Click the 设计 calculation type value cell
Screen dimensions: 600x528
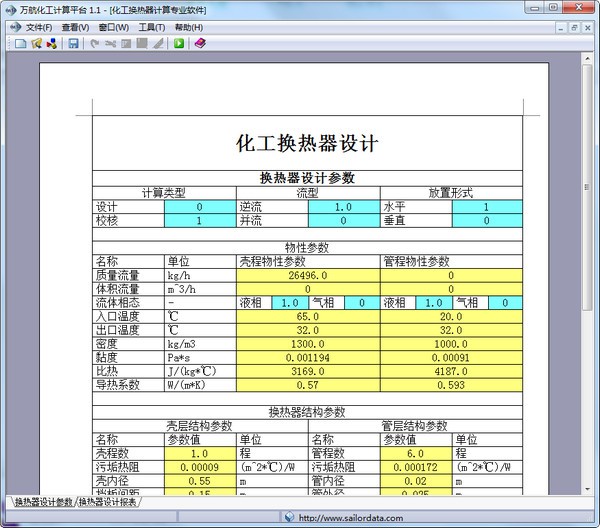point(199,207)
